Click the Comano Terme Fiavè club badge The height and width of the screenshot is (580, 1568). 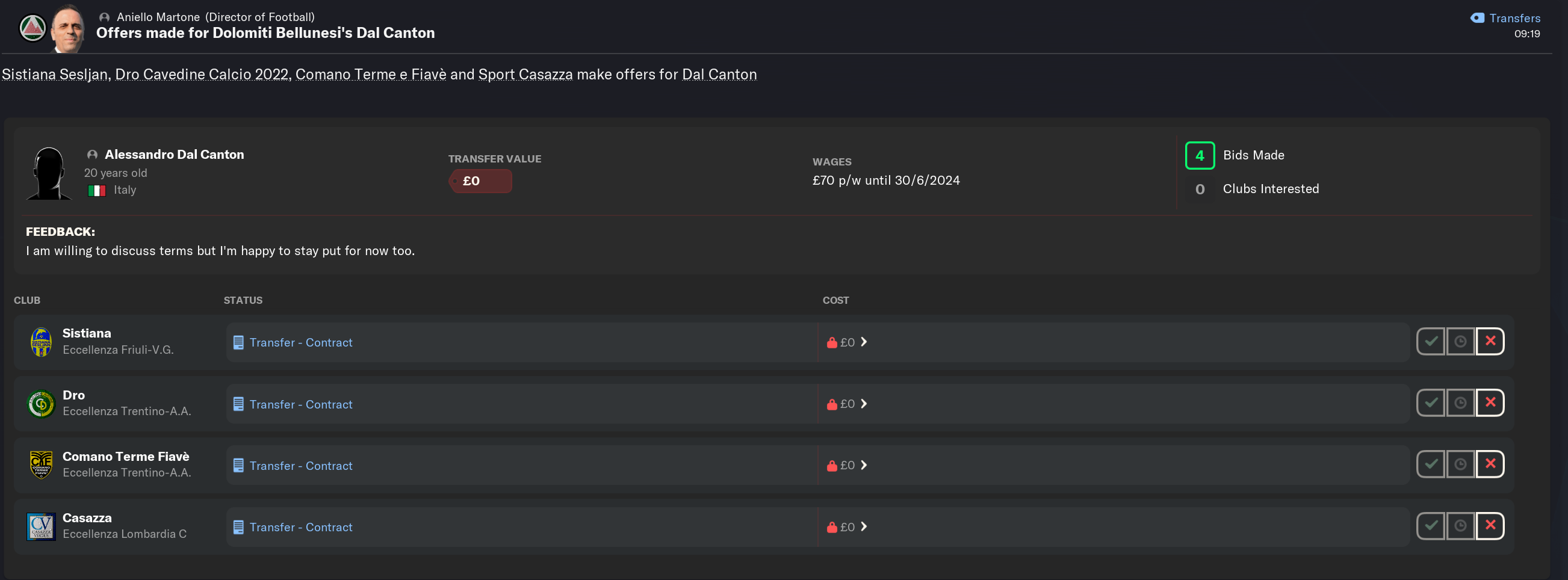42,465
